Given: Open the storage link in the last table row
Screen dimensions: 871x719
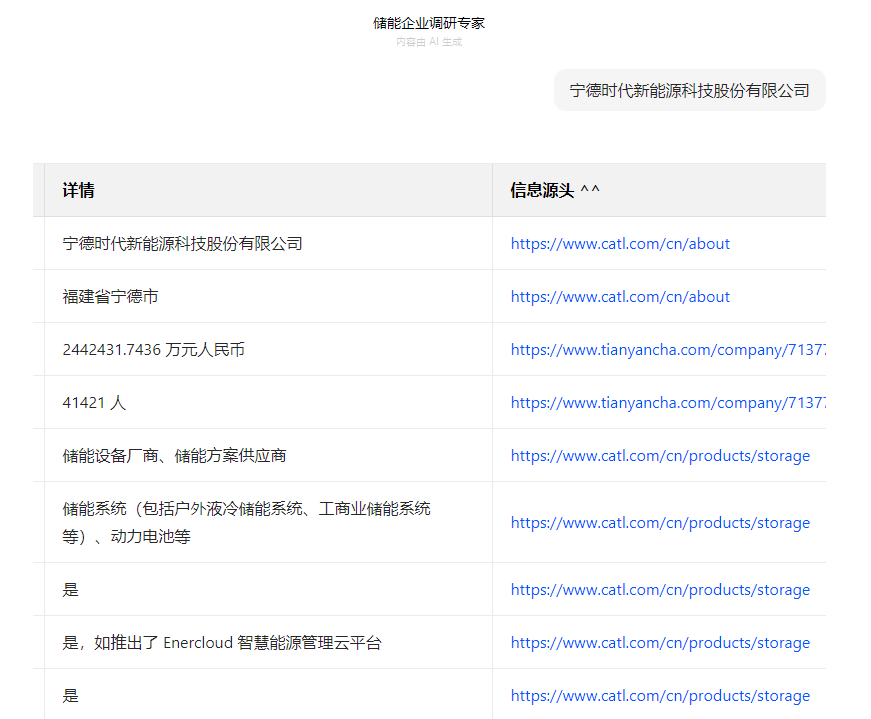Looking at the screenshot, I should pyautogui.click(x=660, y=696).
